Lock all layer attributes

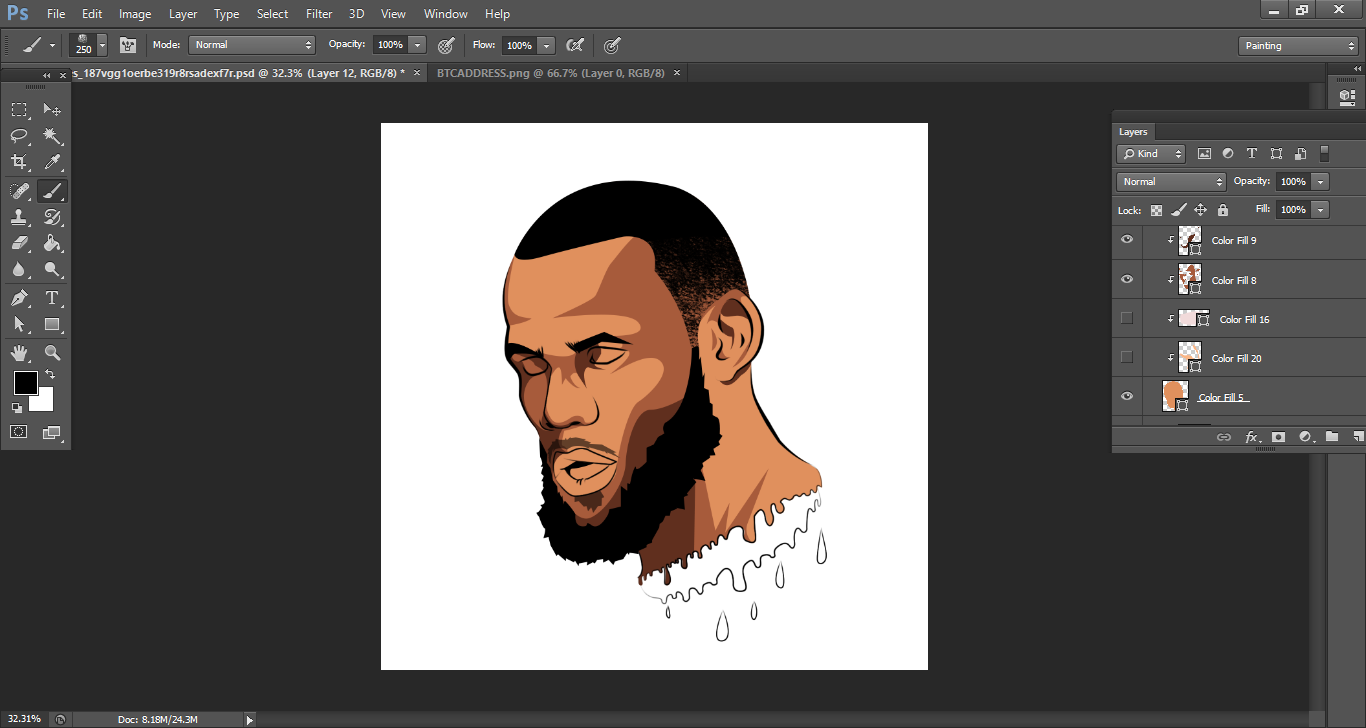[x=1222, y=210]
